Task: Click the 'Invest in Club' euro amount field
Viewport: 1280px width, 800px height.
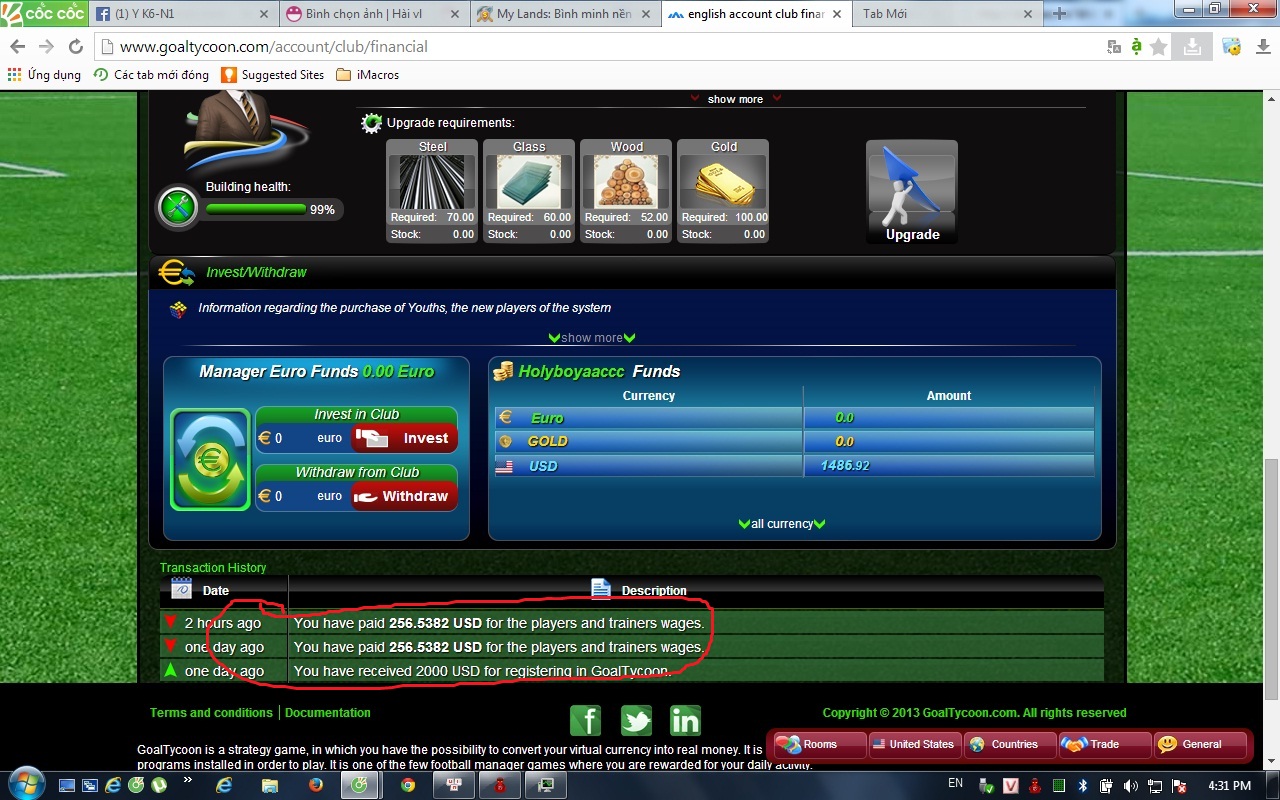Action: click(x=302, y=438)
